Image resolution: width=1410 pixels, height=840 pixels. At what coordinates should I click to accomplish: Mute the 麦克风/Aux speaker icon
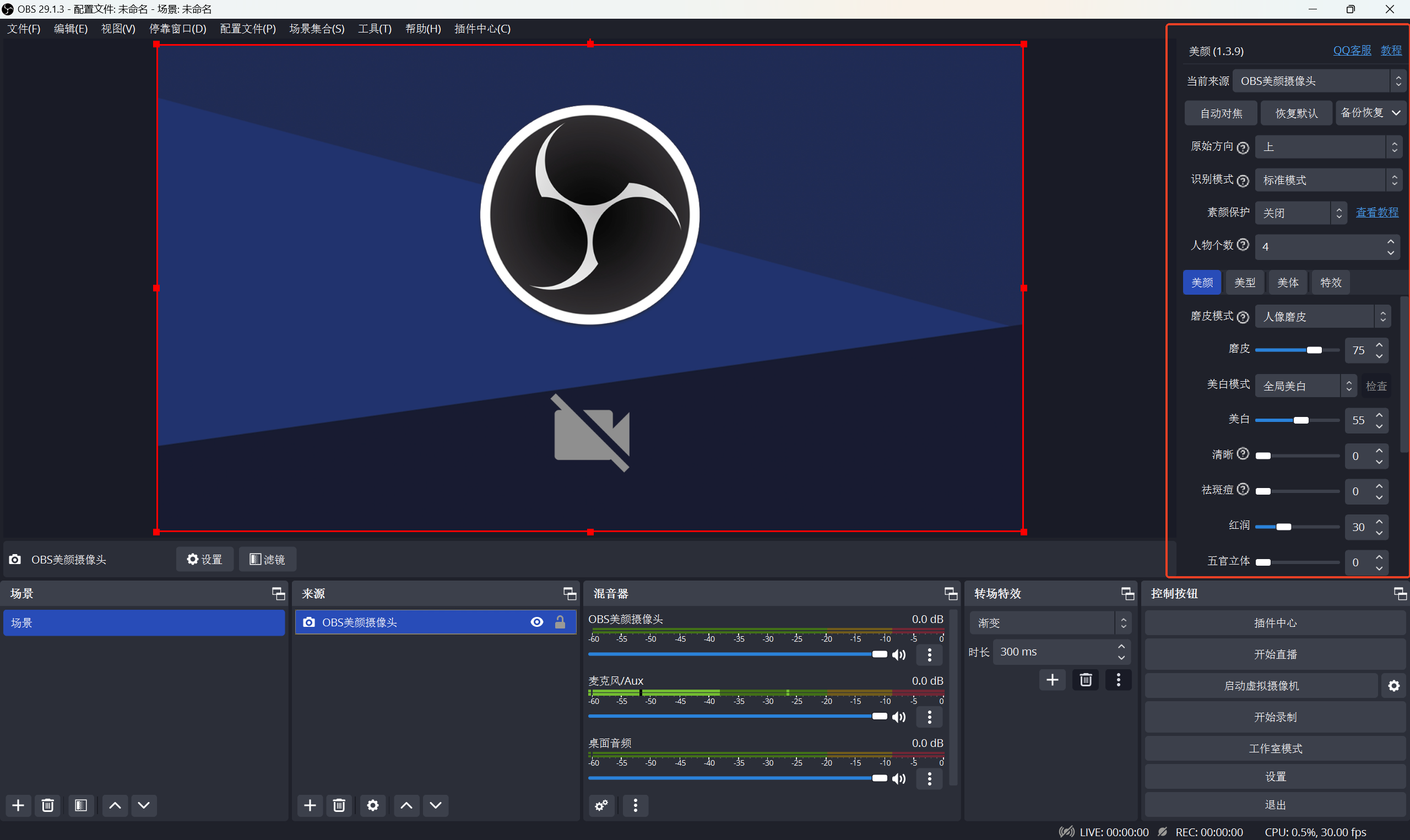click(898, 717)
